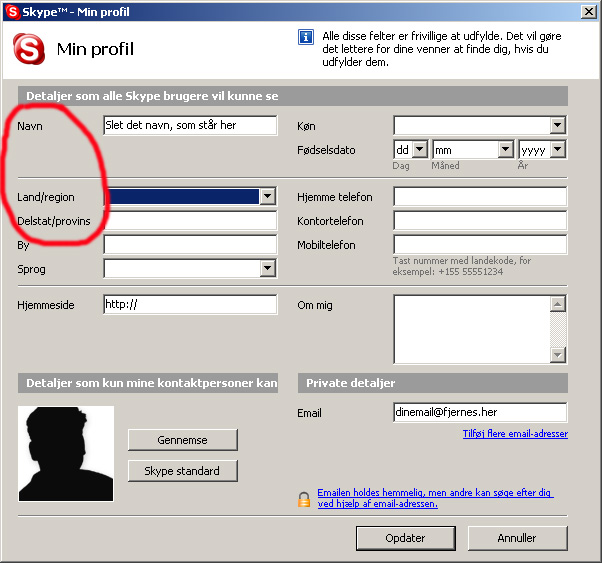The width and height of the screenshot is (602, 563).
Task: Open the Køn dropdown
Action: (x=557, y=125)
